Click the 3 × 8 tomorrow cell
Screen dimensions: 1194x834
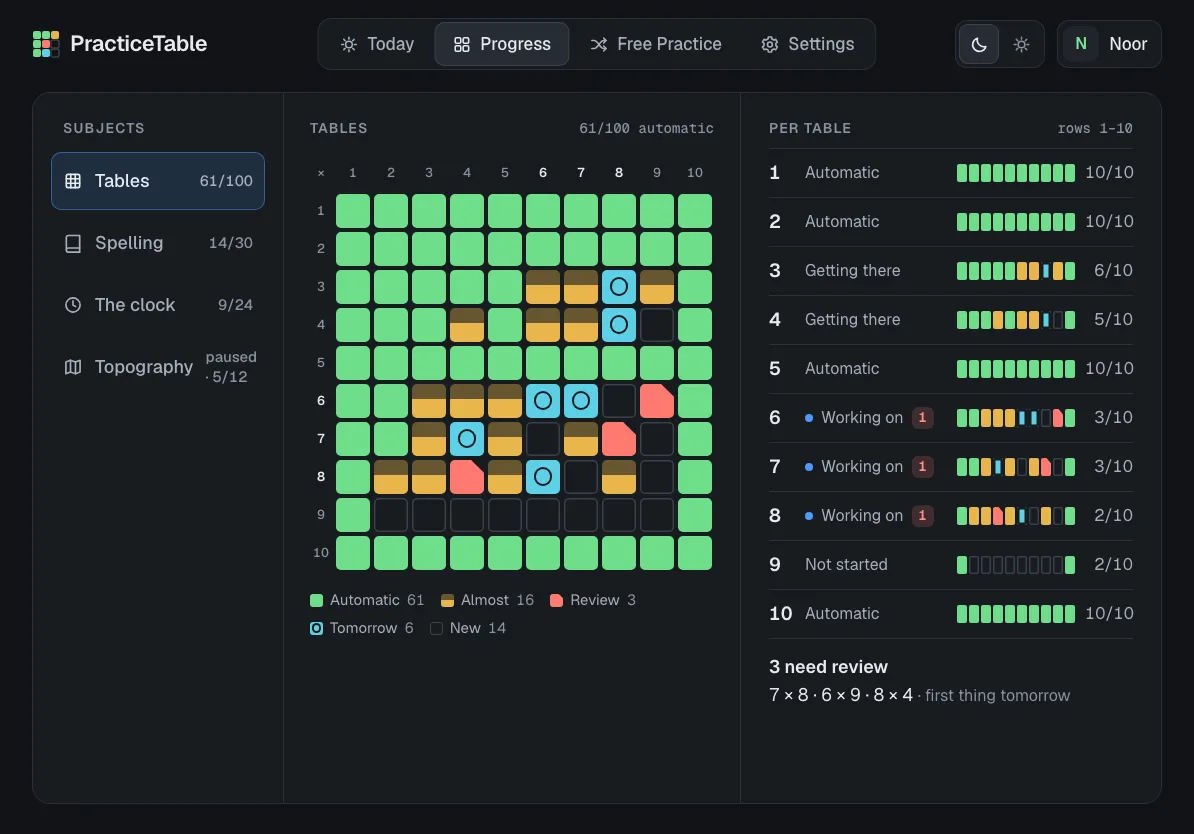pos(619,286)
